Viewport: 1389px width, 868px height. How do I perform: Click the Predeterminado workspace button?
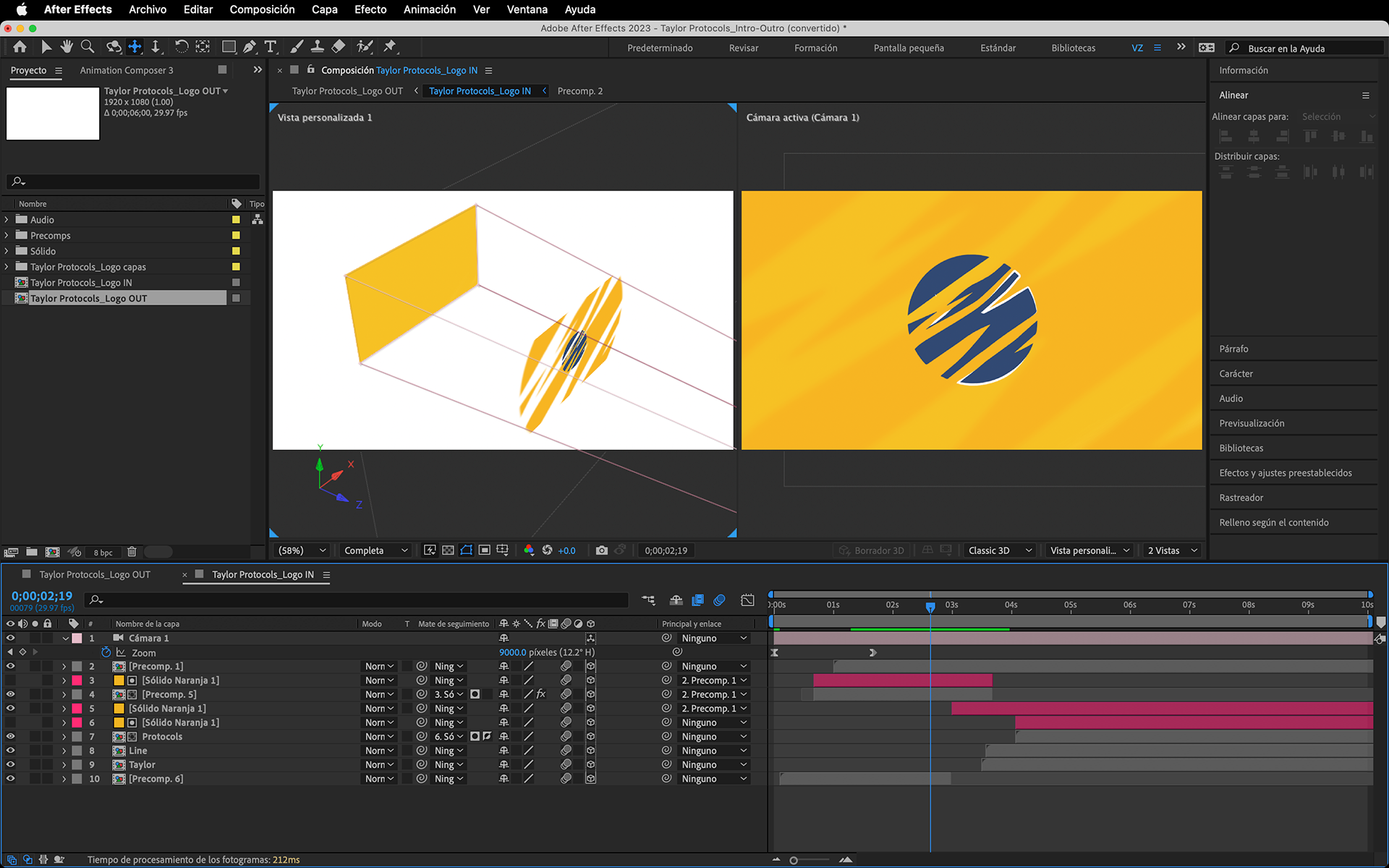pyautogui.click(x=660, y=48)
